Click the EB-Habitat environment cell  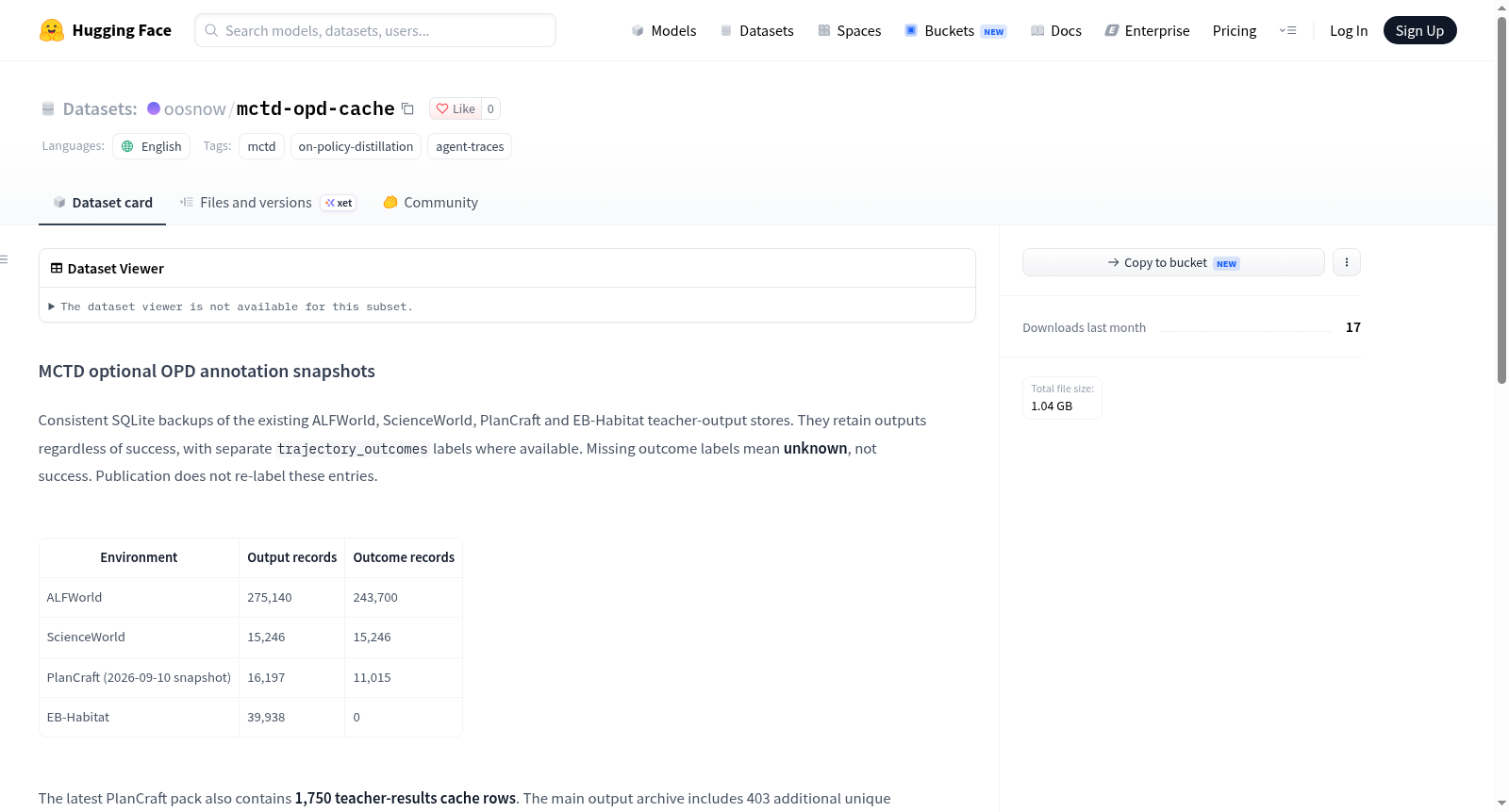[78, 718]
